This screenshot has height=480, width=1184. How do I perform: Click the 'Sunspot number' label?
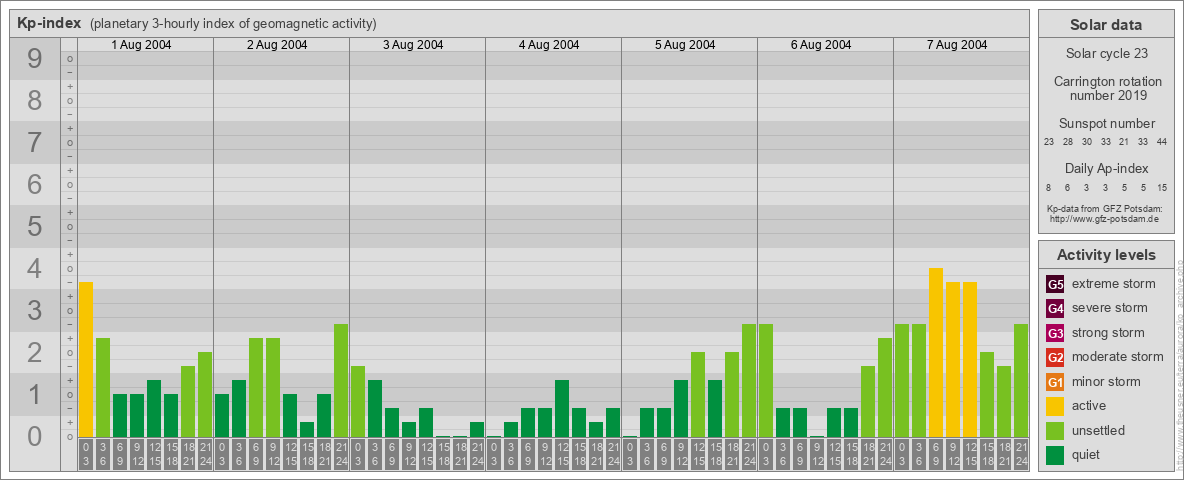(x=1106, y=124)
